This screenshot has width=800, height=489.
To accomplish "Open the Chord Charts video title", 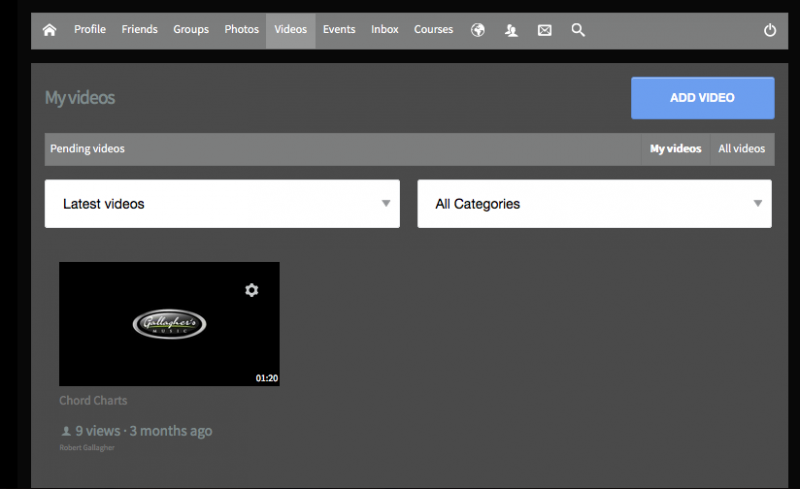I will pos(93,401).
